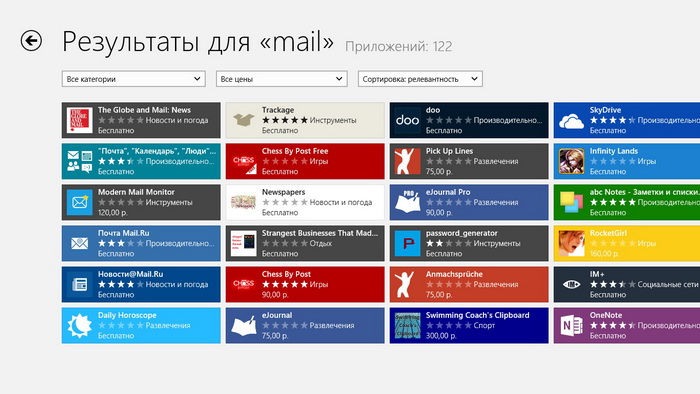Open the IM+ eye icon
700x394 pixels.
571,284
